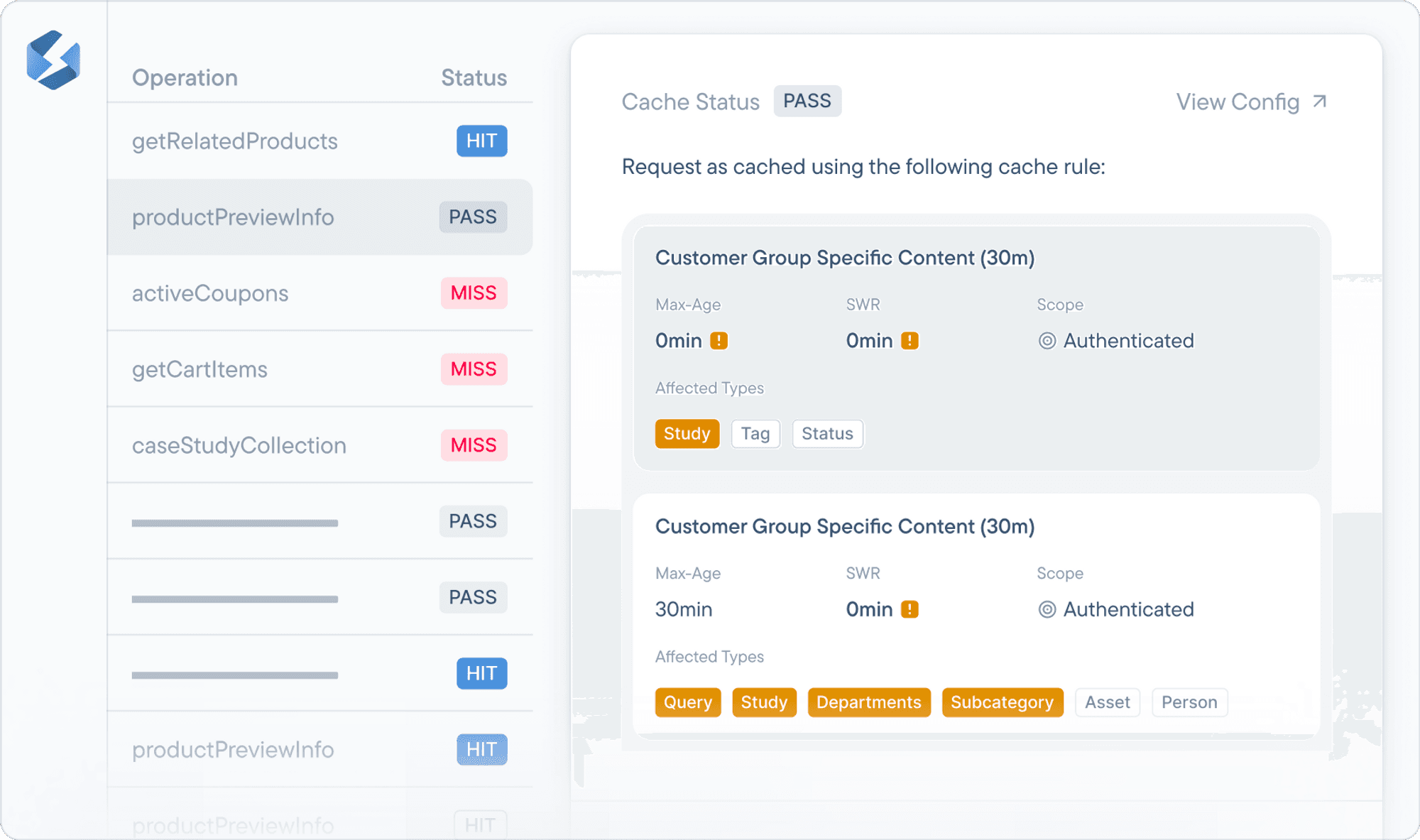Click the warning icon beside SWR in first rule
Screen dimensions: 1420x840
coord(910,341)
